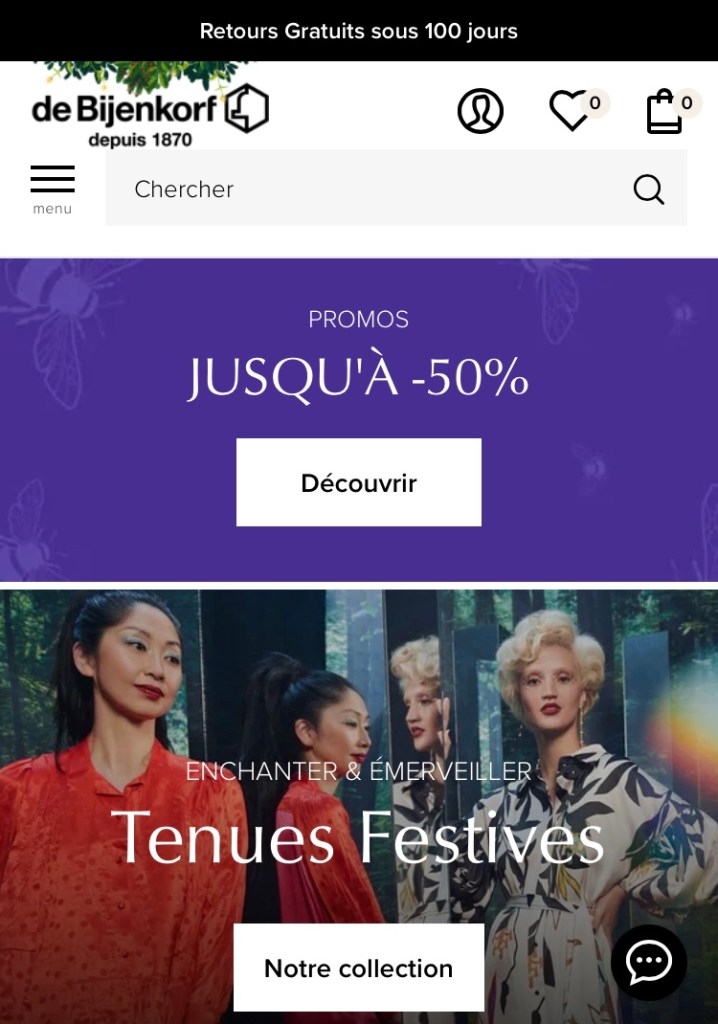Click into the Chercher search field
718x1024 pixels.
(396, 188)
